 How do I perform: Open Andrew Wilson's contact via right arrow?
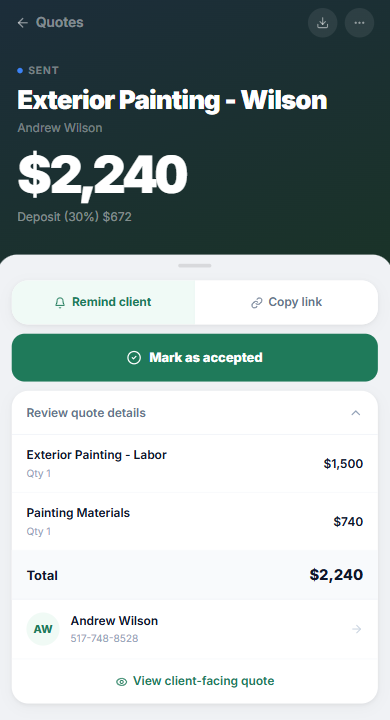click(x=356, y=629)
